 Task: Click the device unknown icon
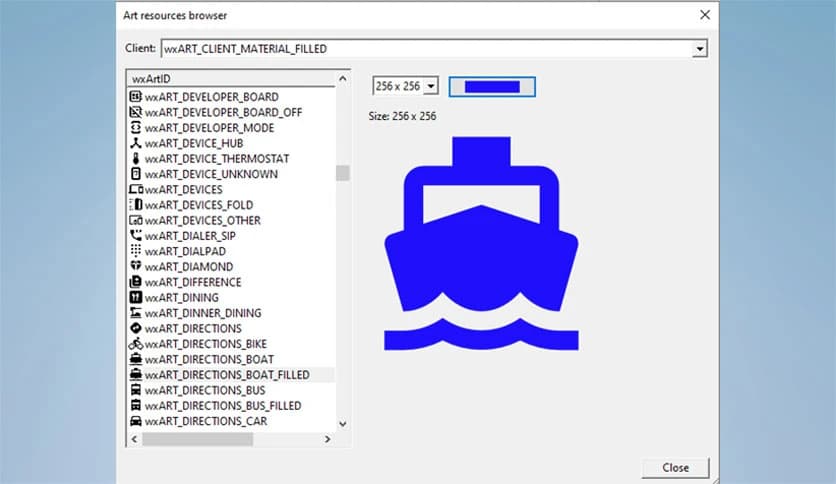tap(136, 174)
